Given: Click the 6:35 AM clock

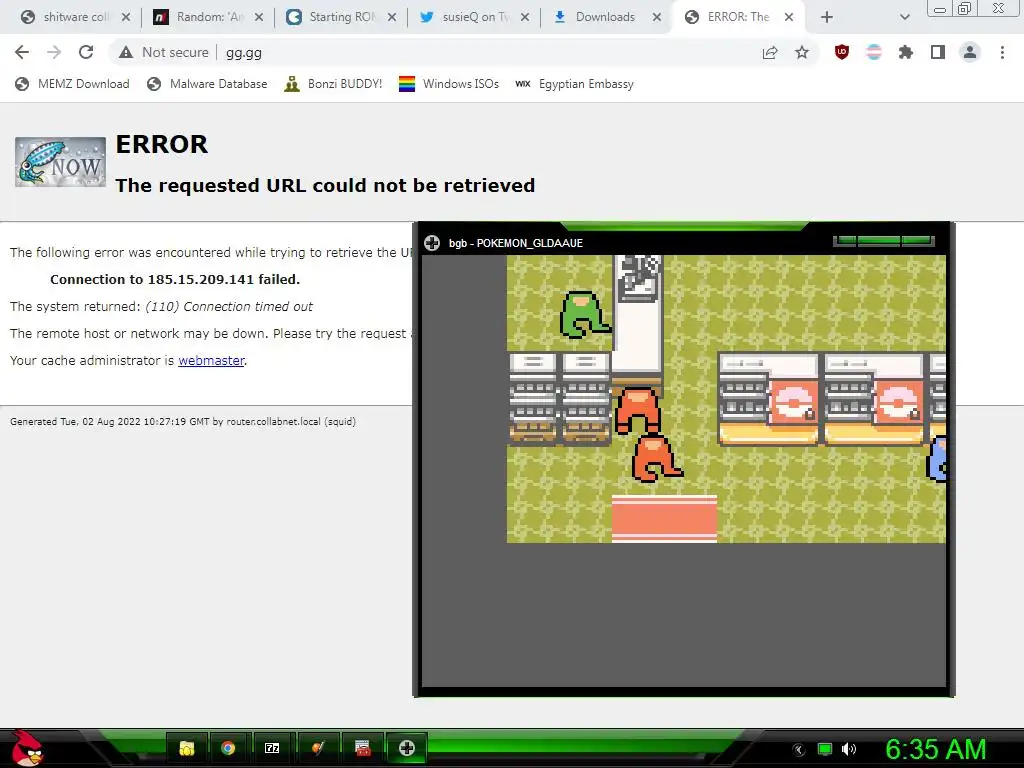Looking at the screenshot, I should click(x=936, y=750).
